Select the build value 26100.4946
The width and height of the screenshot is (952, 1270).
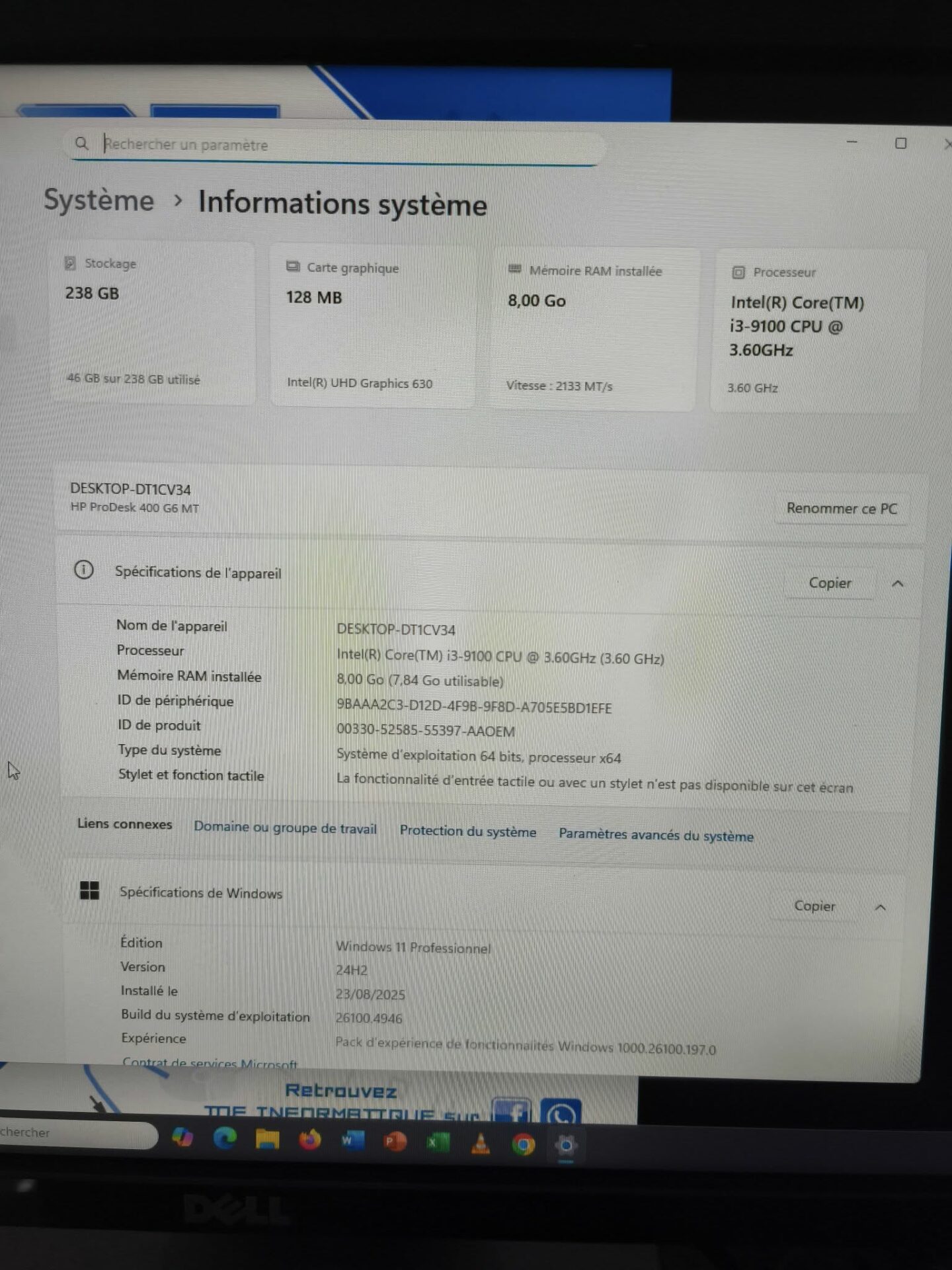pyautogui.click(x=369, y=1018)
